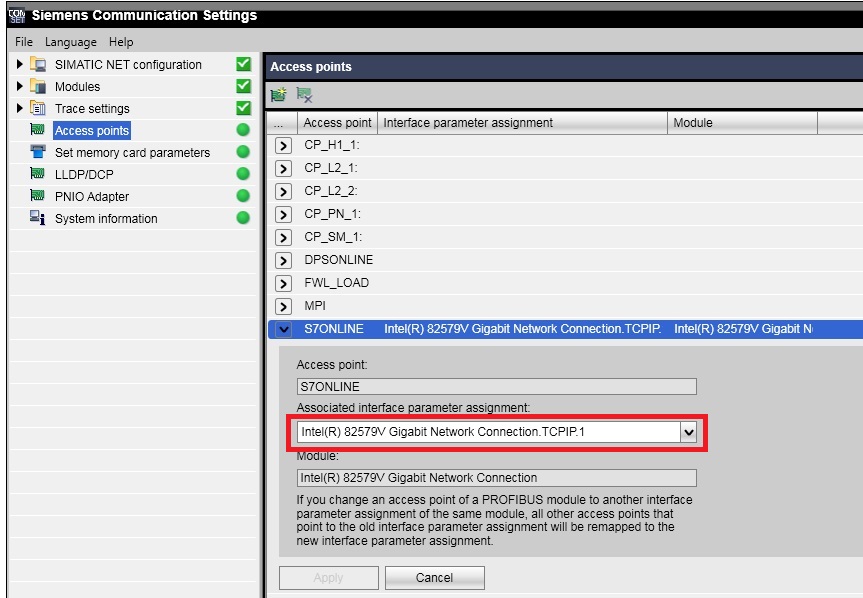Select System information in the navigation tree

pos(106,218)
